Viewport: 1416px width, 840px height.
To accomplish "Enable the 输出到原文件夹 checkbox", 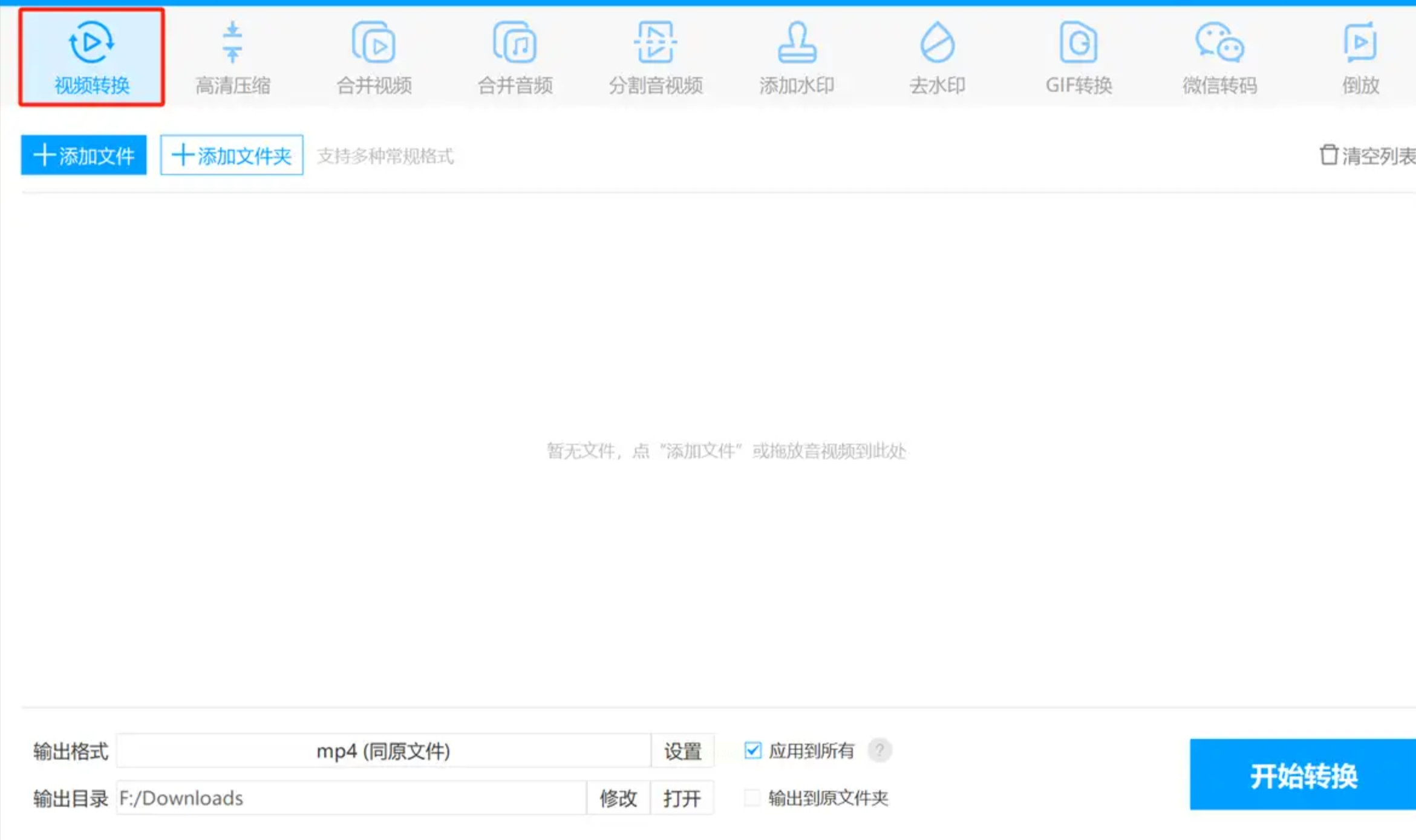I will 752,798.
